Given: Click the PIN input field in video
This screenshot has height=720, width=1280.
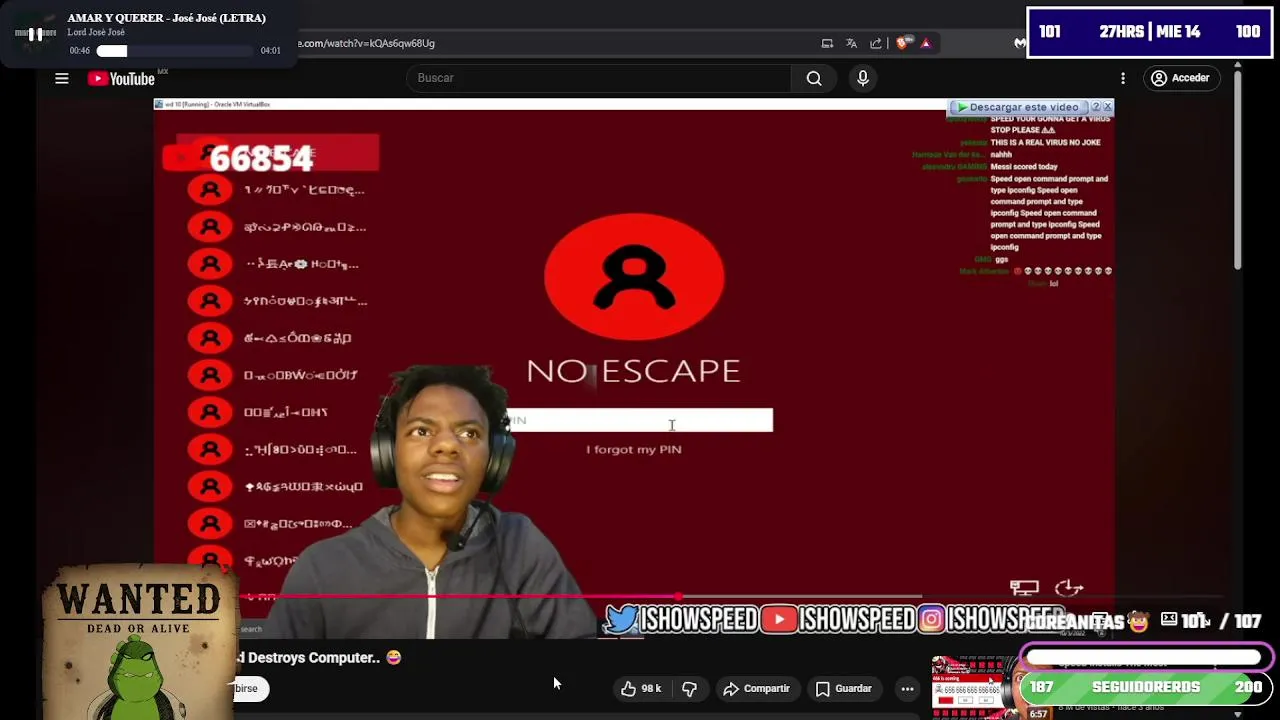Looking at the screenshot, I should pyautogui.click(x=640, y=420).
